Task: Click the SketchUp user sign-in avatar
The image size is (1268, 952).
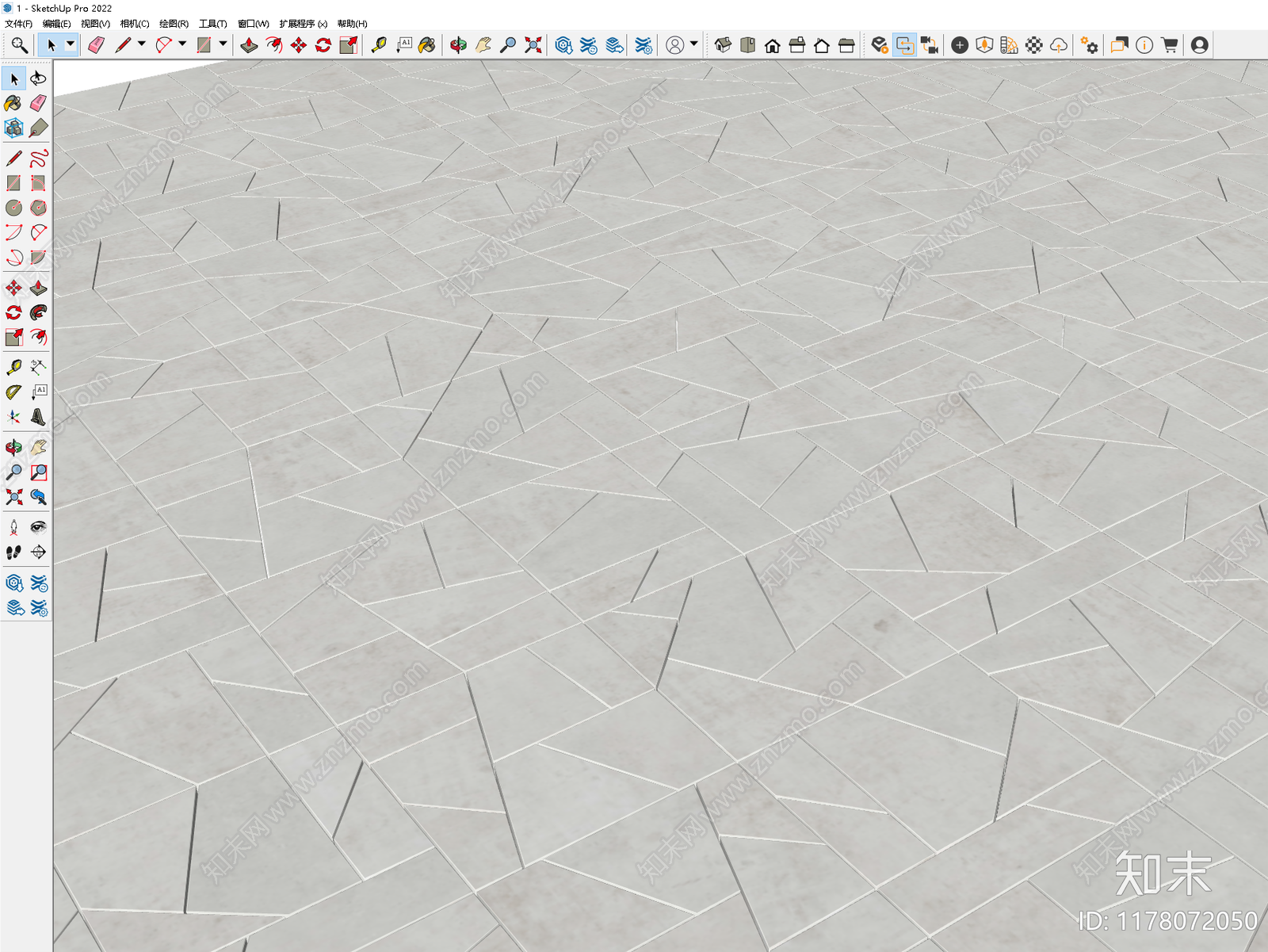Action: point(675,45)
